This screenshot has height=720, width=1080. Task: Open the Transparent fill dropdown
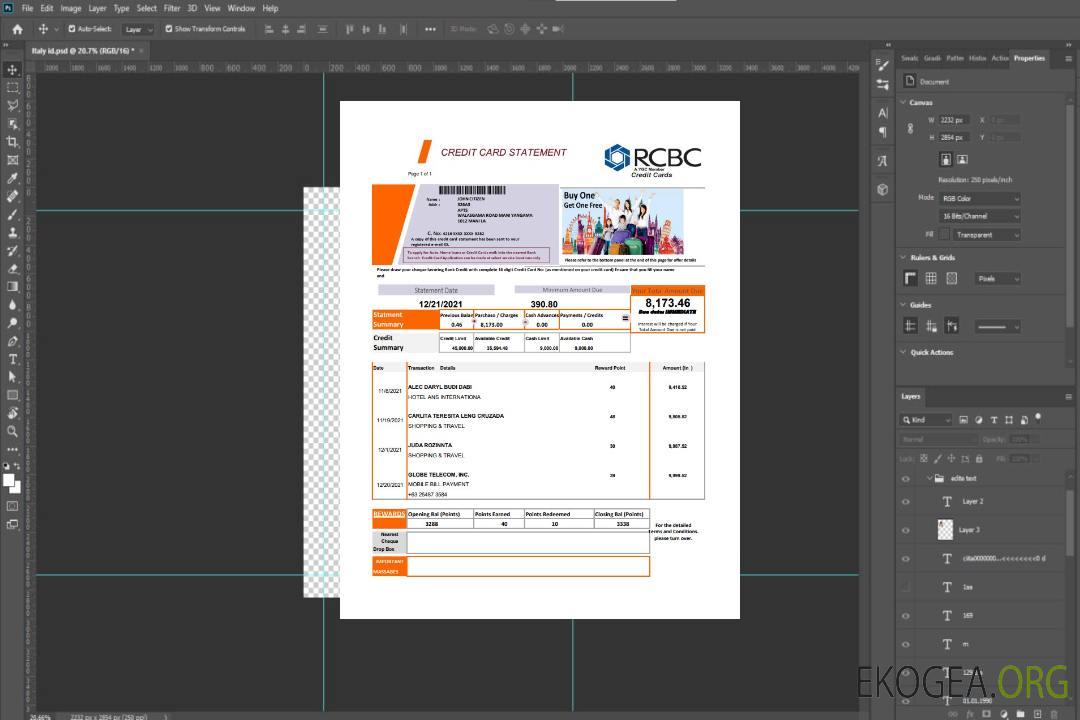click(x=986, y=235)
